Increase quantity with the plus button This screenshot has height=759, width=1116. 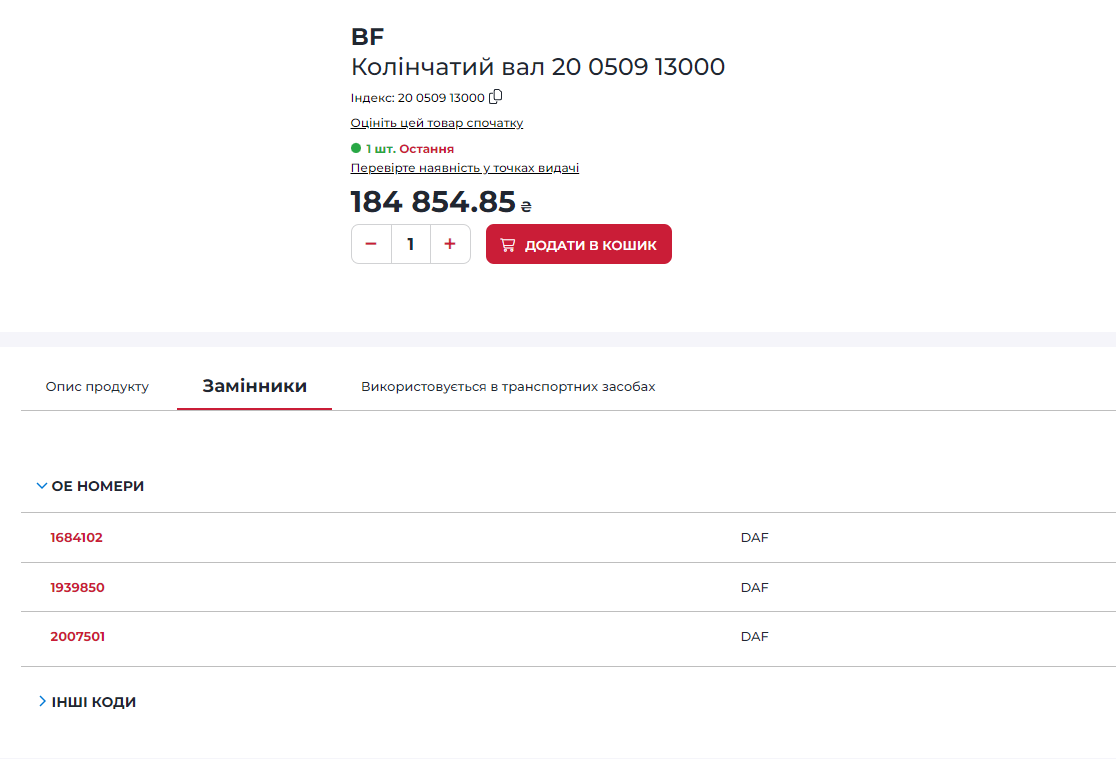[x=450, y=244]
